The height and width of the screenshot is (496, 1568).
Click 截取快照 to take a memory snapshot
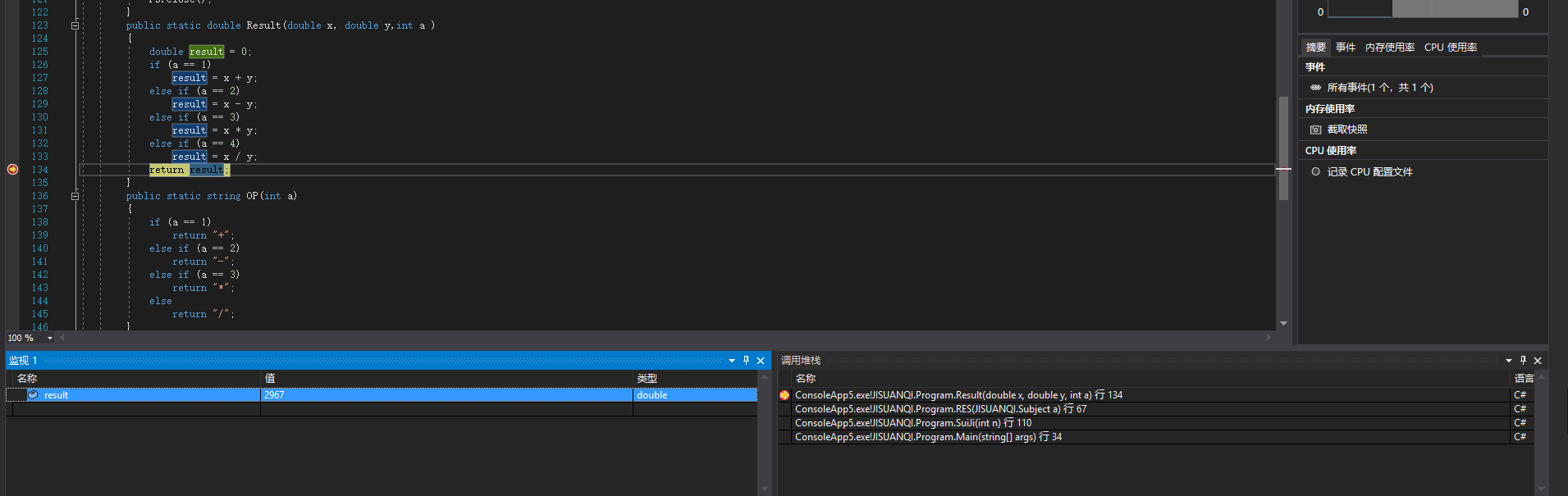(1347, 130)
